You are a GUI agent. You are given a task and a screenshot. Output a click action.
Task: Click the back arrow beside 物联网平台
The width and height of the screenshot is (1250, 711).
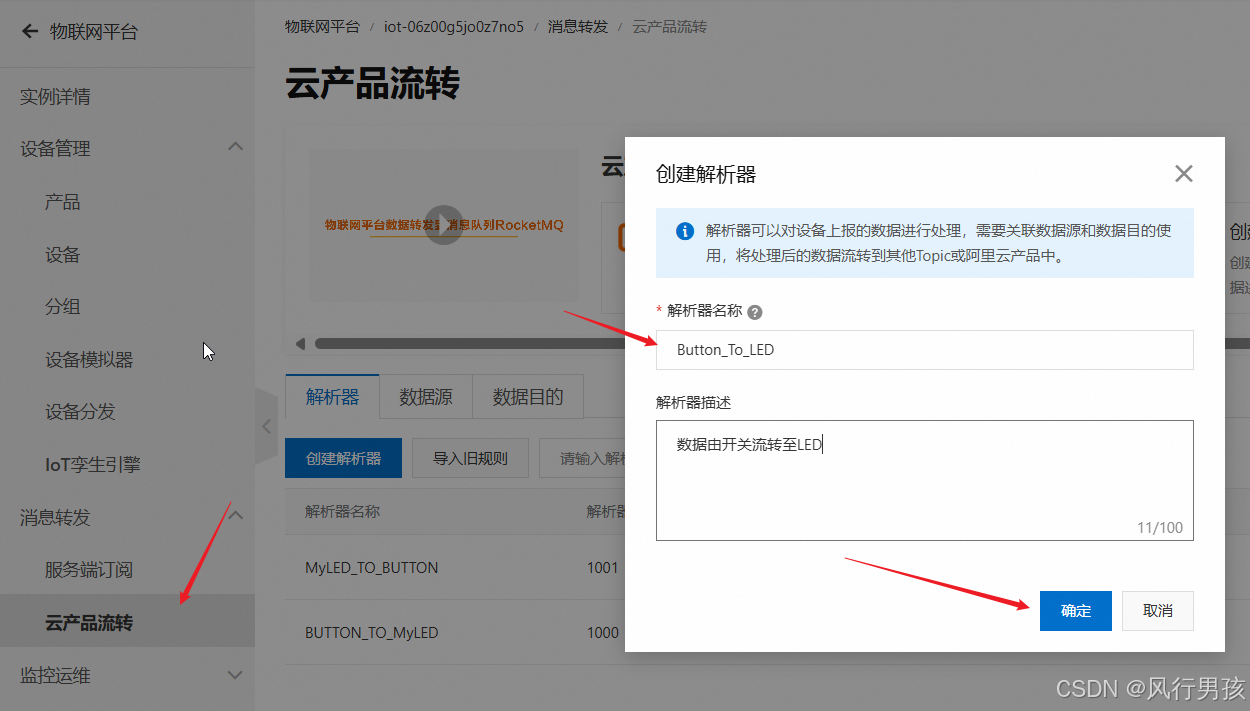[29, 32]
